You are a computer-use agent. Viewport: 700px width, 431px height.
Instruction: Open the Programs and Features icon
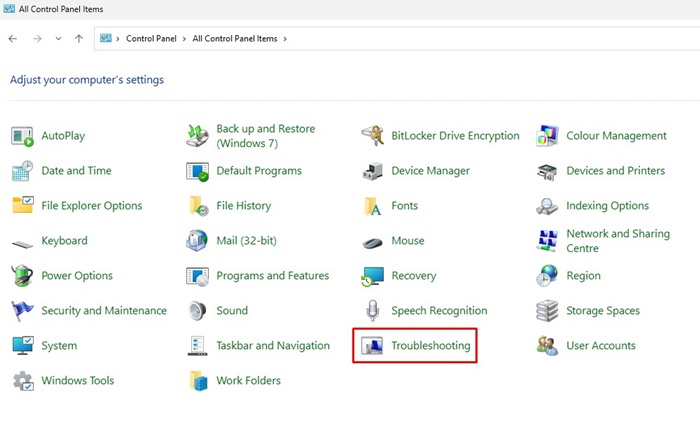[x=197, y=276]
